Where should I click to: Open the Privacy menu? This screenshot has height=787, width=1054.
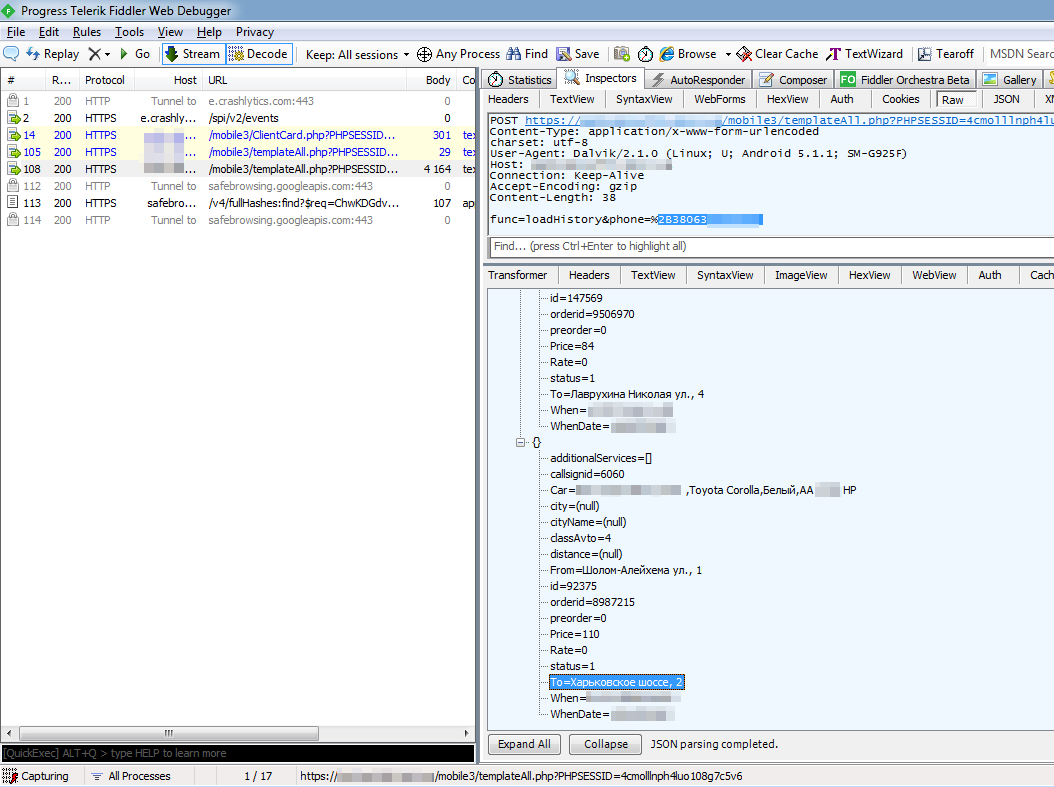(x=255, y=32)
